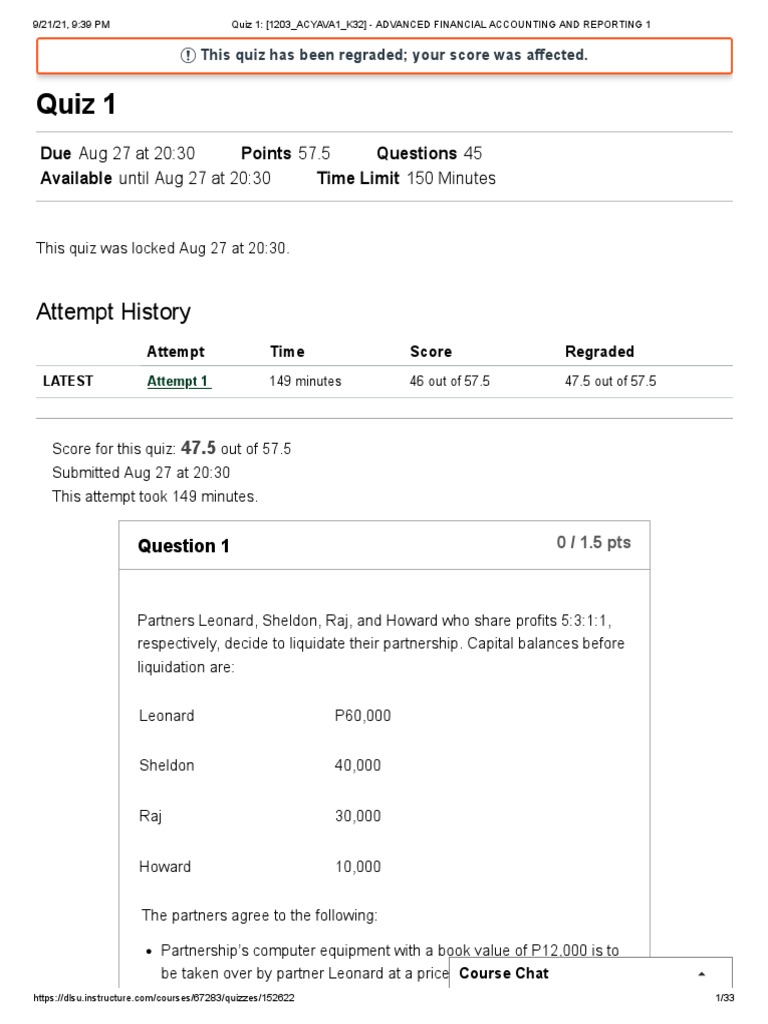Click the LATEST row label
This screenshot has width=768, height=1024.
pos(68,381)
